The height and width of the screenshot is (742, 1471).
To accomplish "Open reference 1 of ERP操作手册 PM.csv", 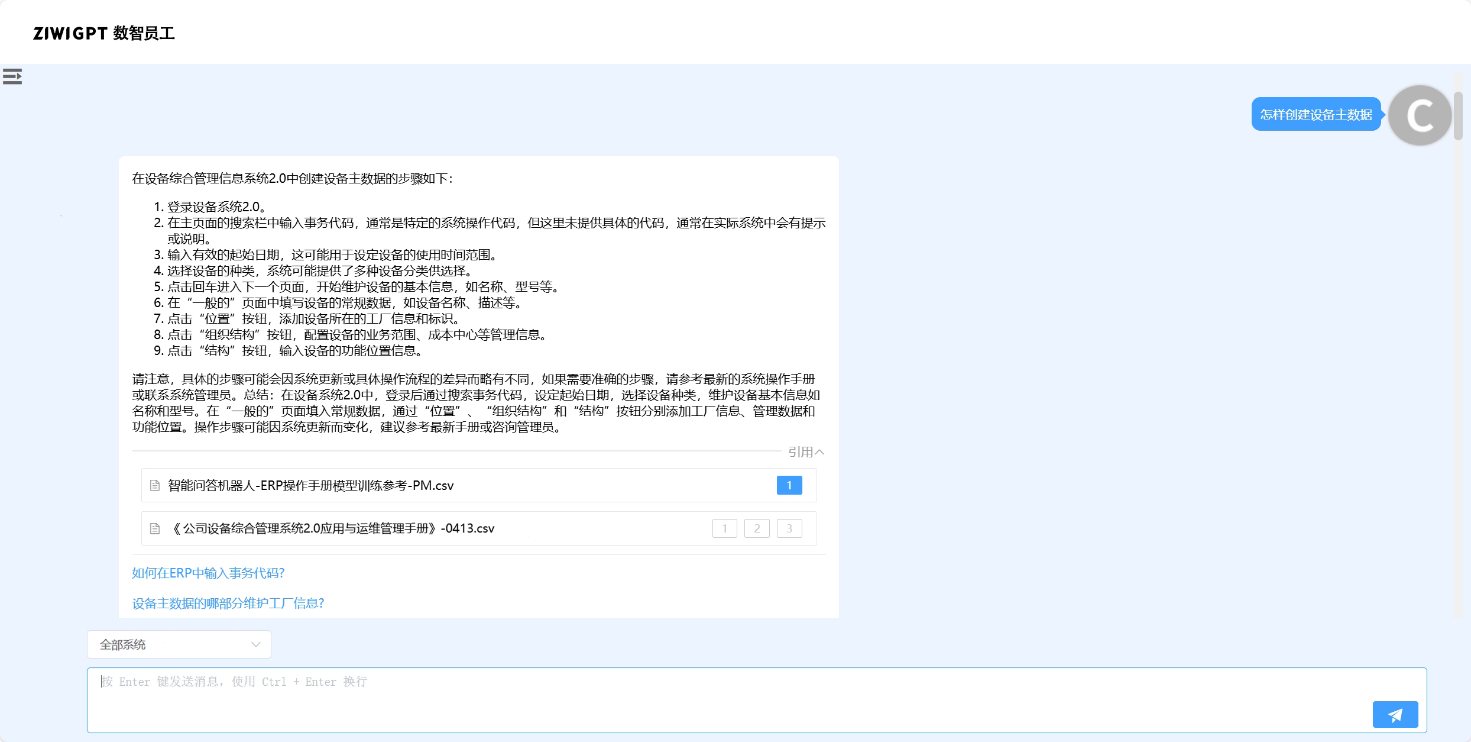I will click(789, 486).
